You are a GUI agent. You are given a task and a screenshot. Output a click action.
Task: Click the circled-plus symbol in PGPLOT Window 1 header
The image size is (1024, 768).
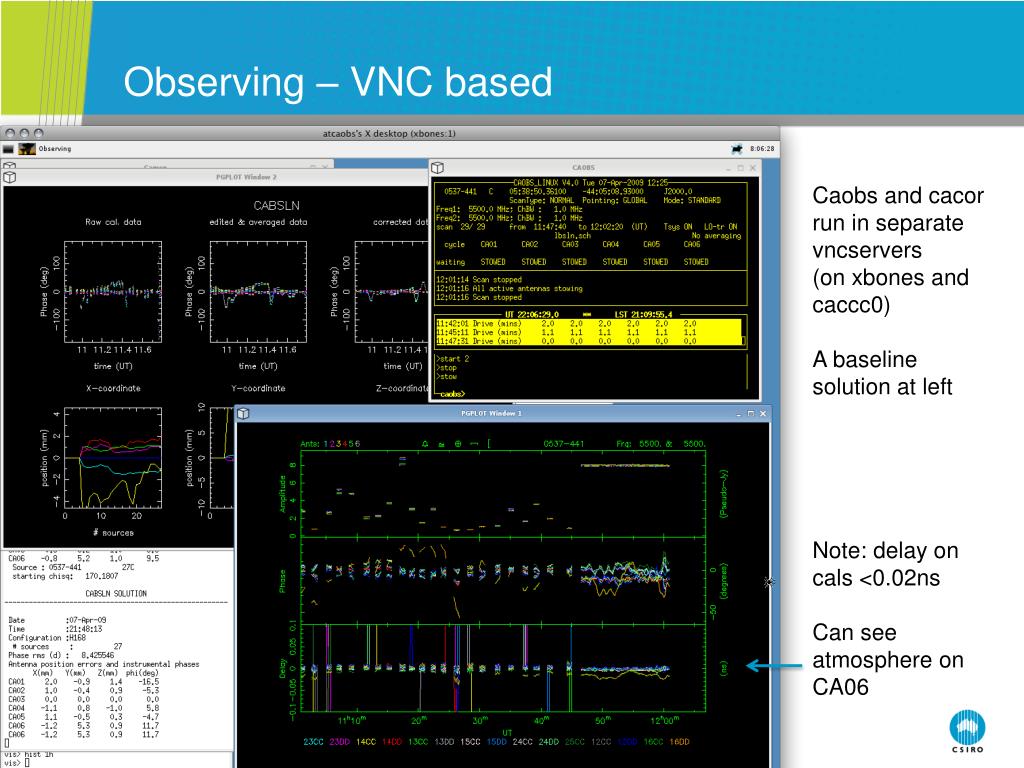(x=458, y=444)
